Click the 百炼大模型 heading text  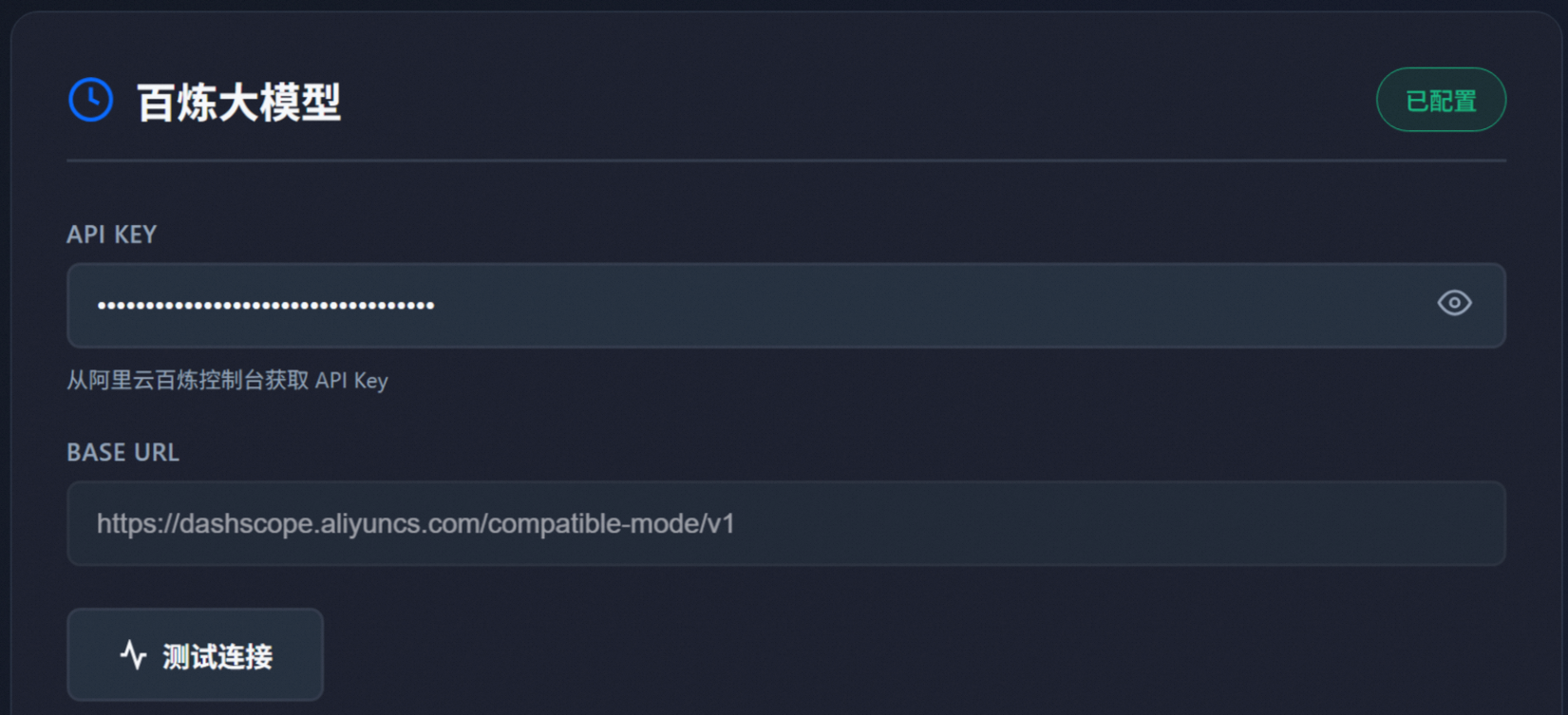click(238, 102)
